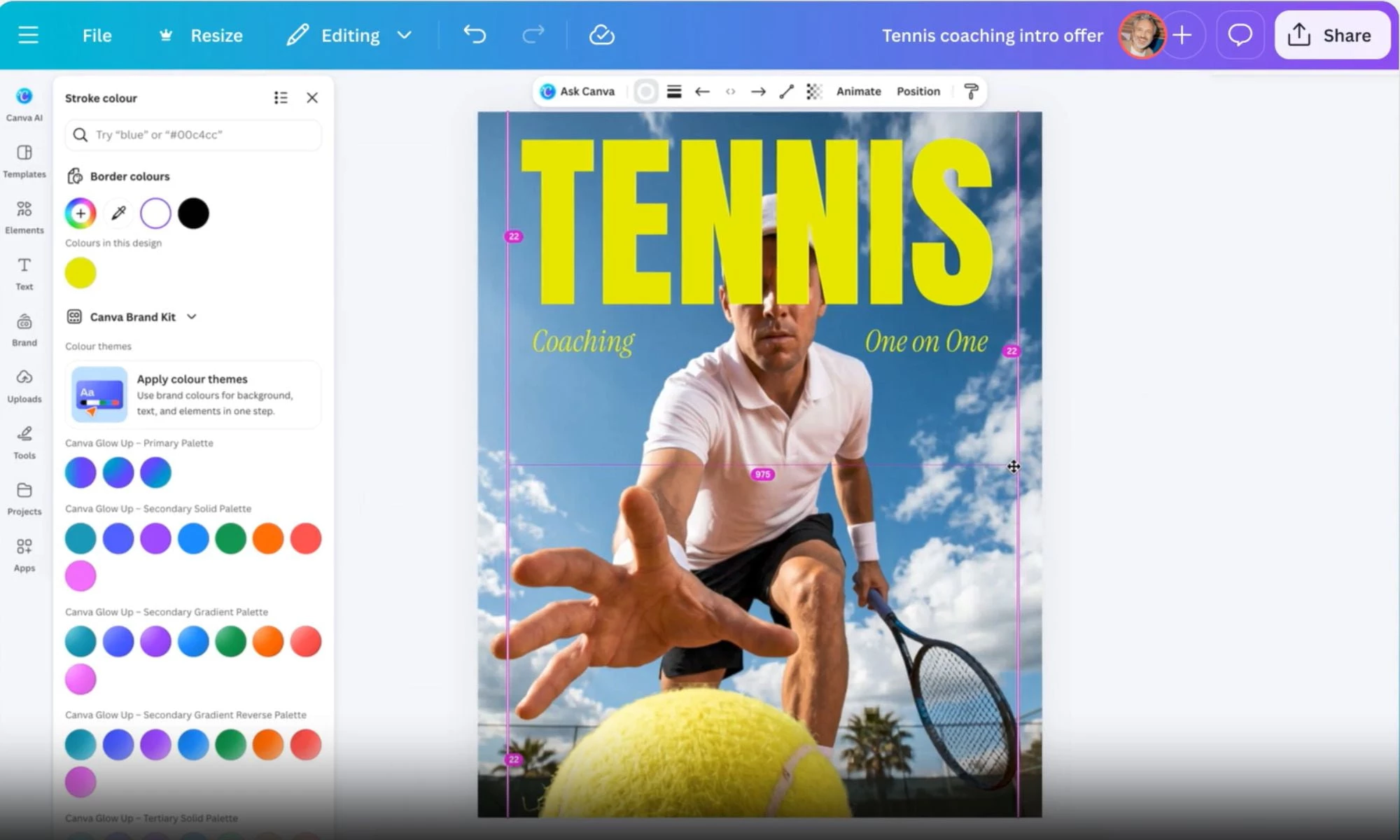The width and height of the screenshot is (1400, 840).
Task: Choose pink in Secondary Solid Palette
Action: [x=80, y=576]
